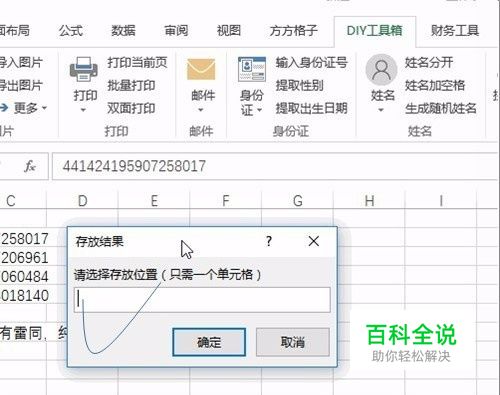The height and width of the screenshot is (395, 500).
Task: Switch to the 数据 tab
Action: pyautogui.click(x=123, y=31)
